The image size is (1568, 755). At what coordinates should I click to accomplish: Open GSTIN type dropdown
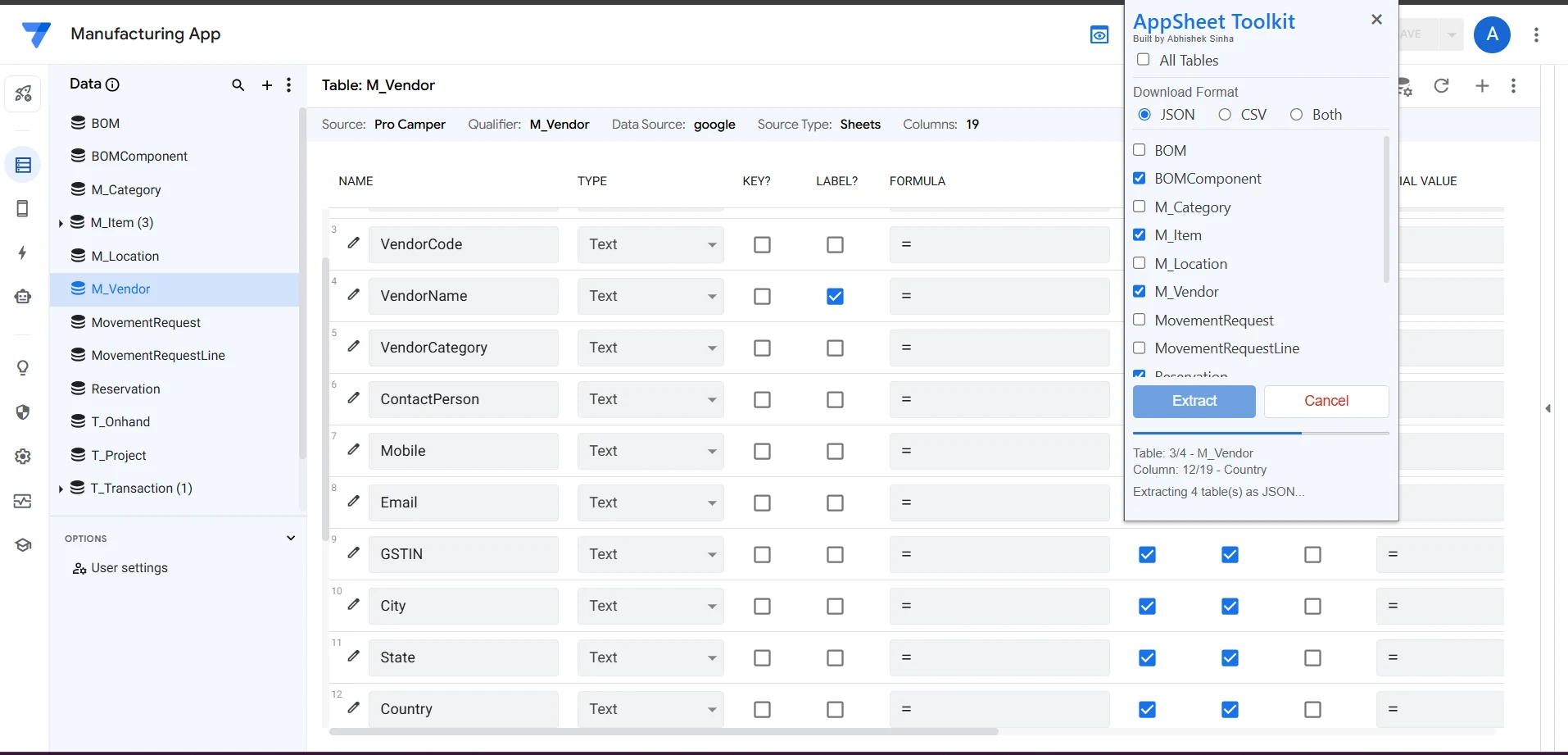point(650,554)
